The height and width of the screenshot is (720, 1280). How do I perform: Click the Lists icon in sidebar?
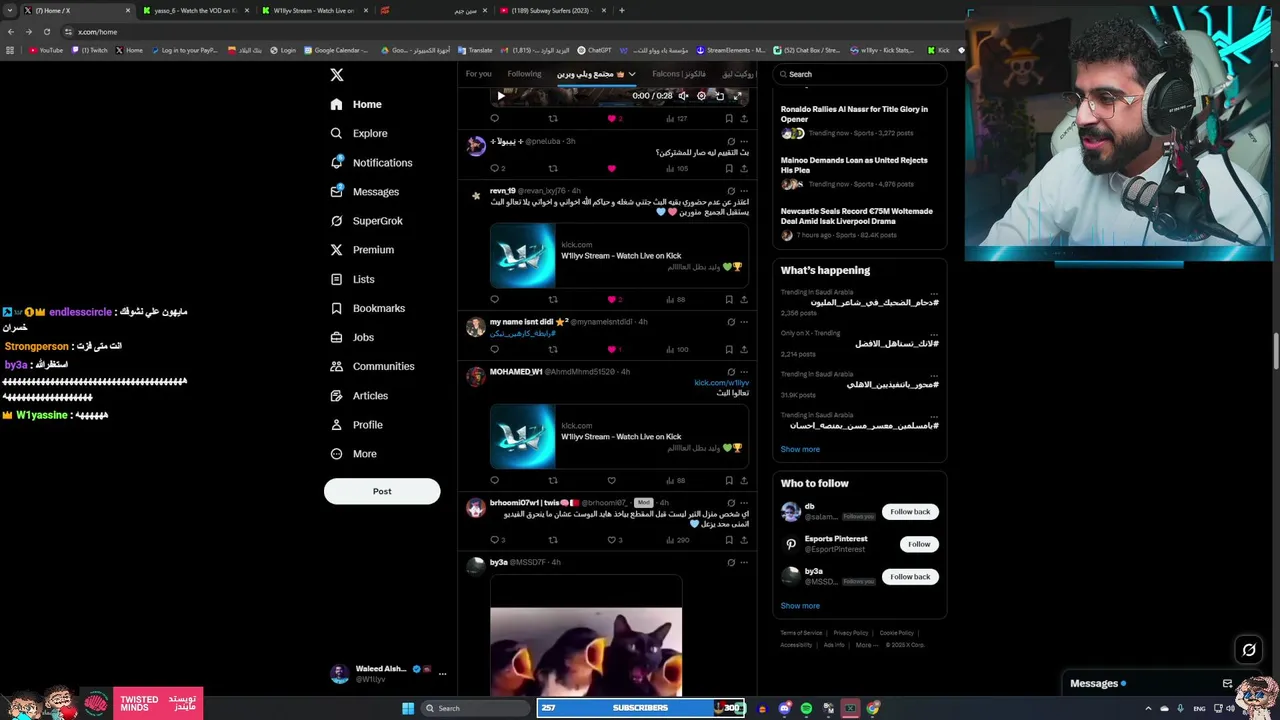click(x=336, y=279)
